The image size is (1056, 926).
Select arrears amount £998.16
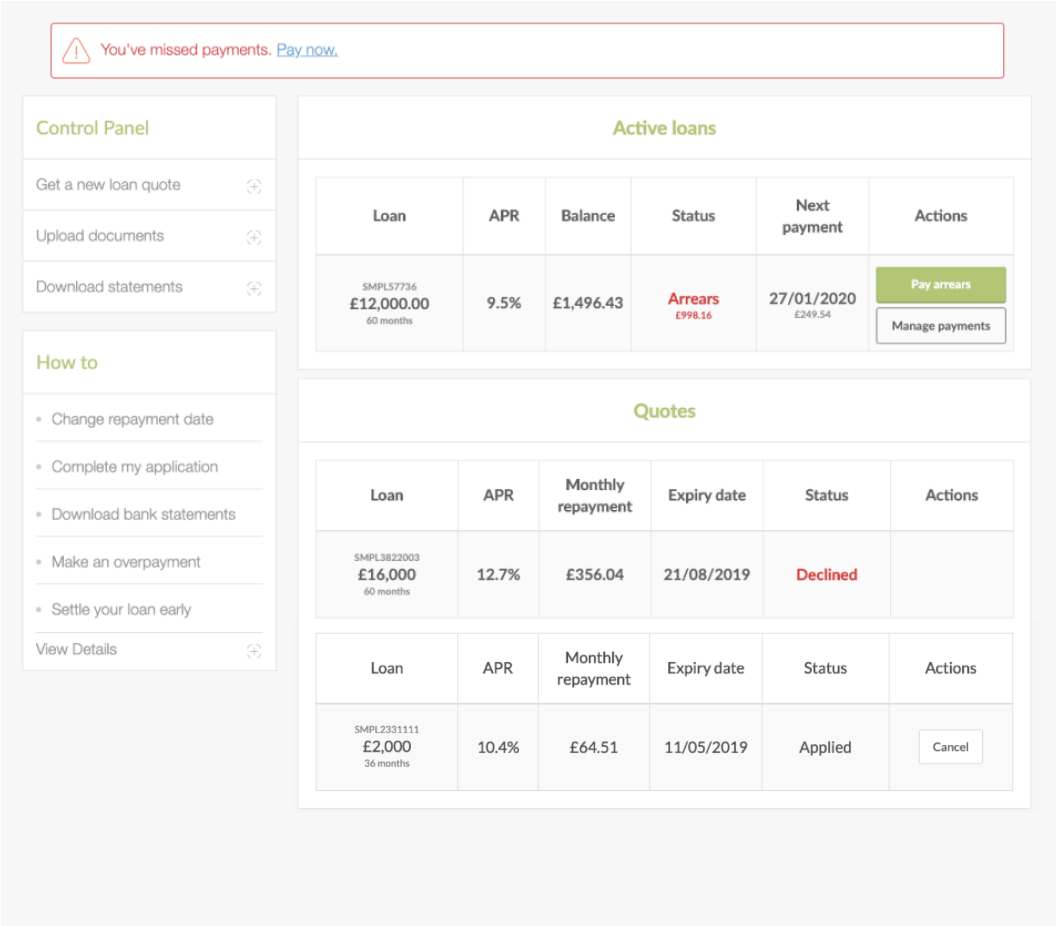tap(693, 315)
